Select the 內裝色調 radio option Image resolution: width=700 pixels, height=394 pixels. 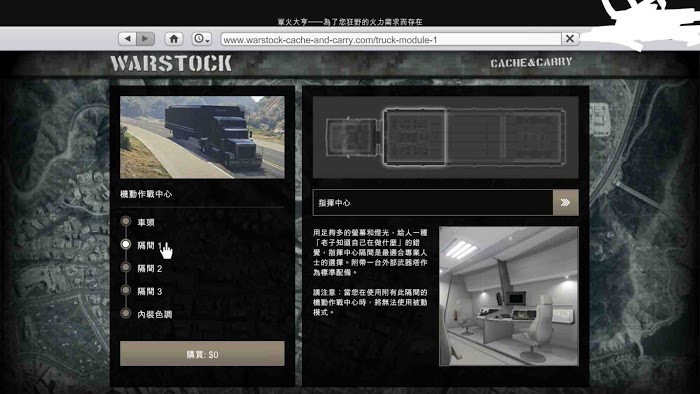pos(126,313)
